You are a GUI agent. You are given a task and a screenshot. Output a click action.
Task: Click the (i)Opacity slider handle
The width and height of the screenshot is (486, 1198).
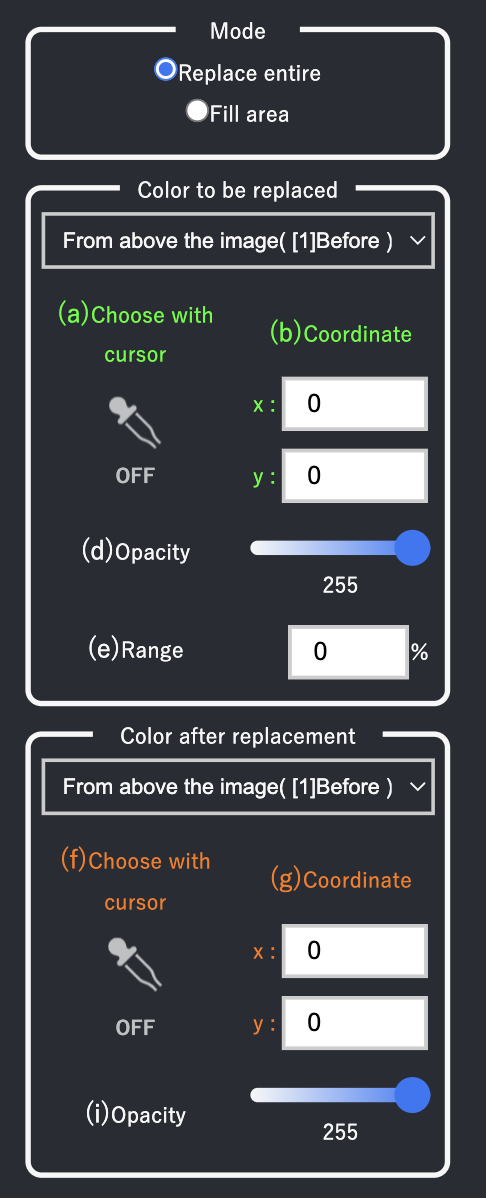[x=414, y=1095]
